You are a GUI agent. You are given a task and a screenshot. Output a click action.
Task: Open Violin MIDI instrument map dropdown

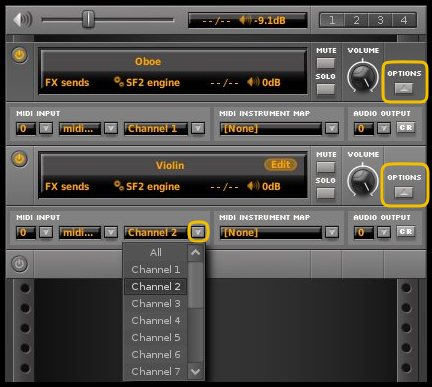[x=332, y=232]
